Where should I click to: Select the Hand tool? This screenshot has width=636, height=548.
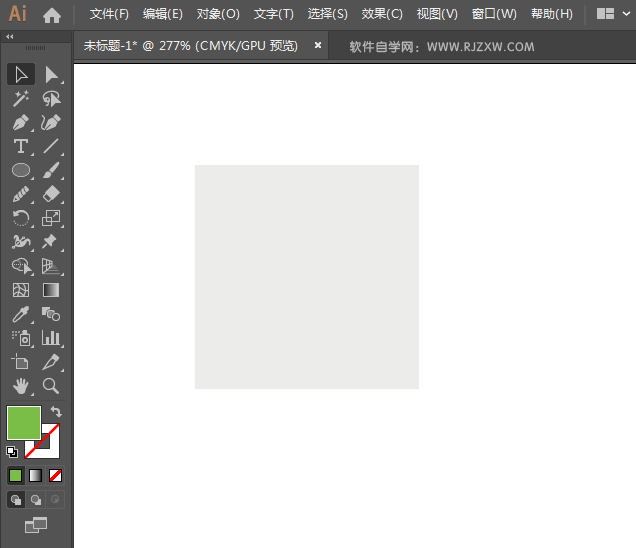click(21, 386)
